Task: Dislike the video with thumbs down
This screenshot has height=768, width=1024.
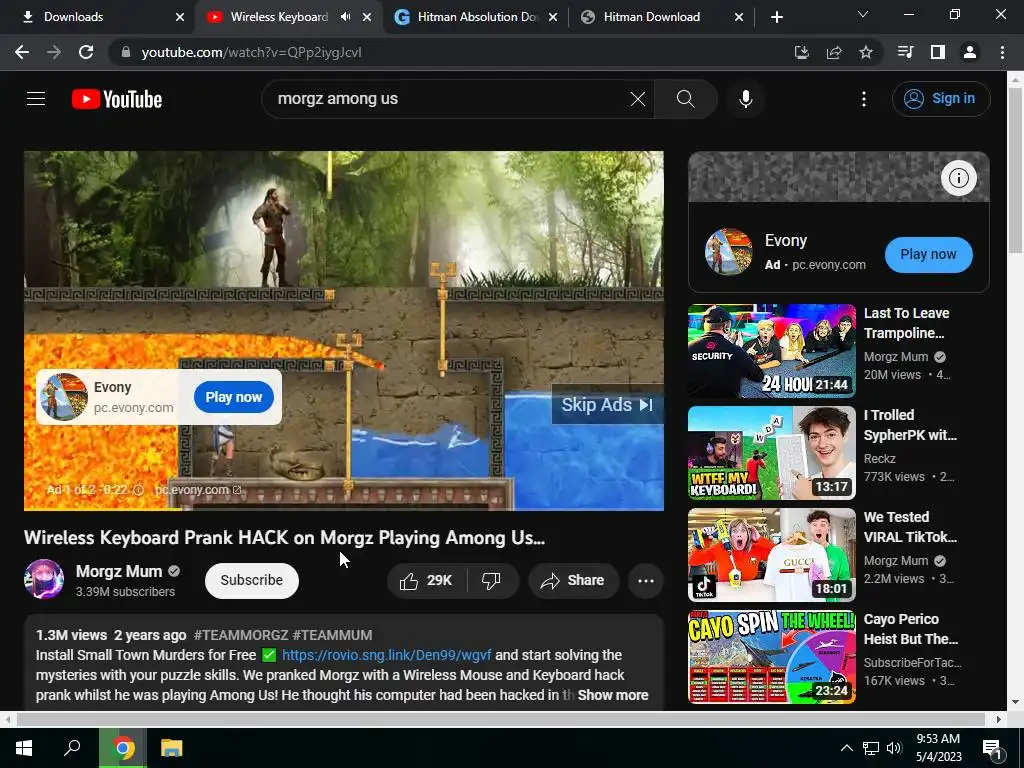Action: click(x=491, y=581)
